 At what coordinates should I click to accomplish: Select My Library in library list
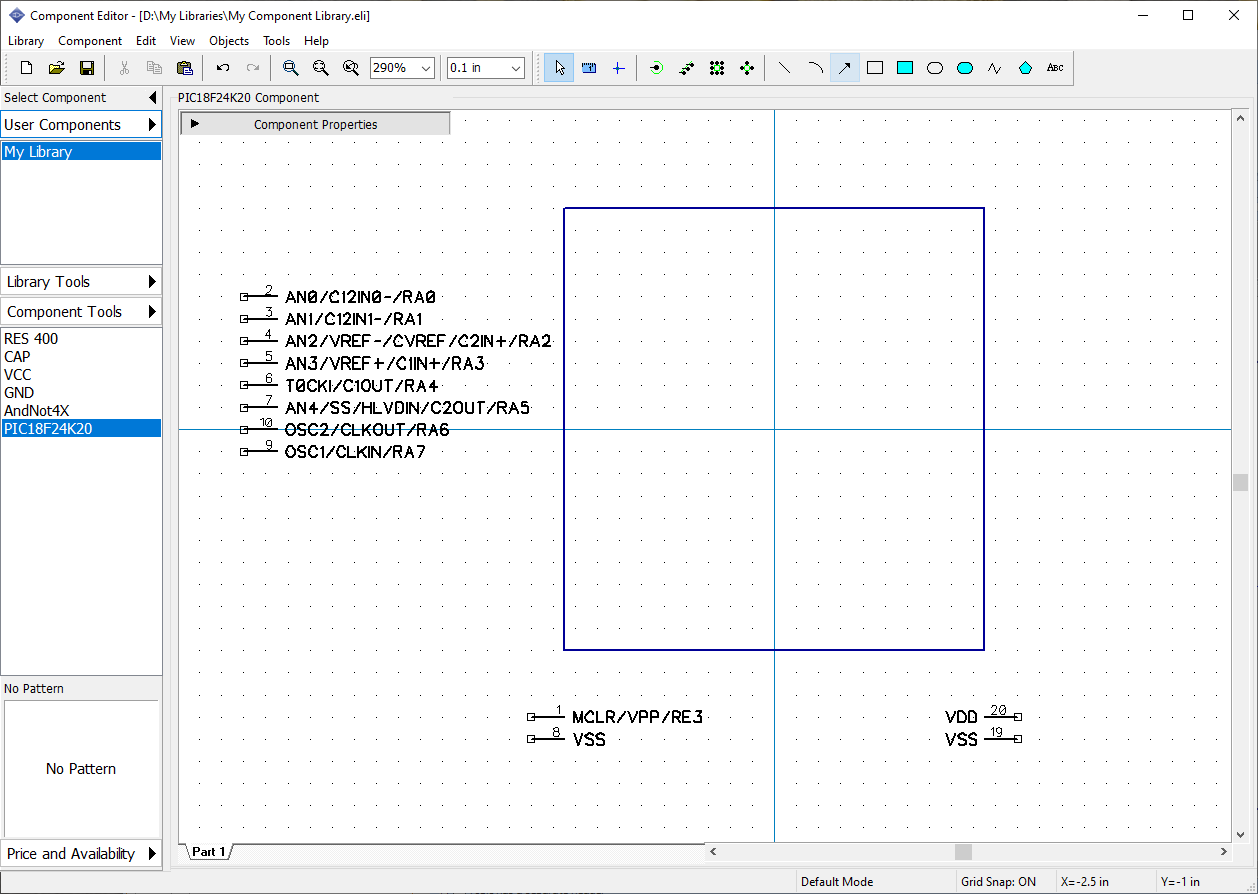81,152
